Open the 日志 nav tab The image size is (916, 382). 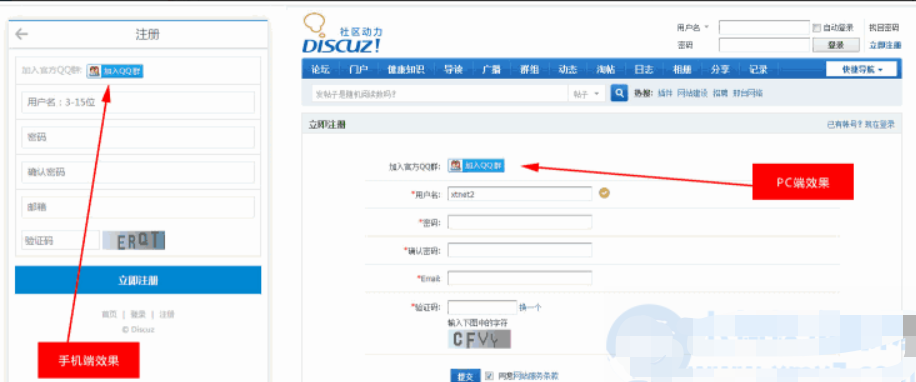[x=643, y=70]
